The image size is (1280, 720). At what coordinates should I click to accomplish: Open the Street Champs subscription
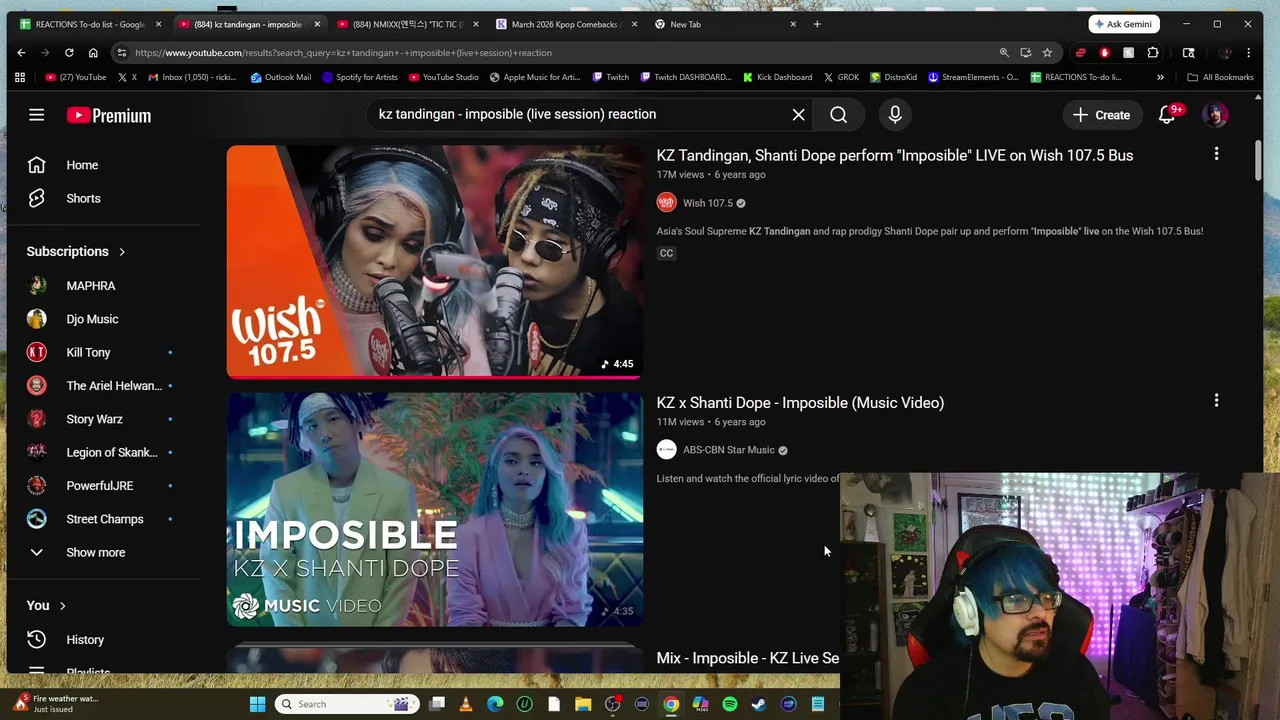click(x=104, y=519)
